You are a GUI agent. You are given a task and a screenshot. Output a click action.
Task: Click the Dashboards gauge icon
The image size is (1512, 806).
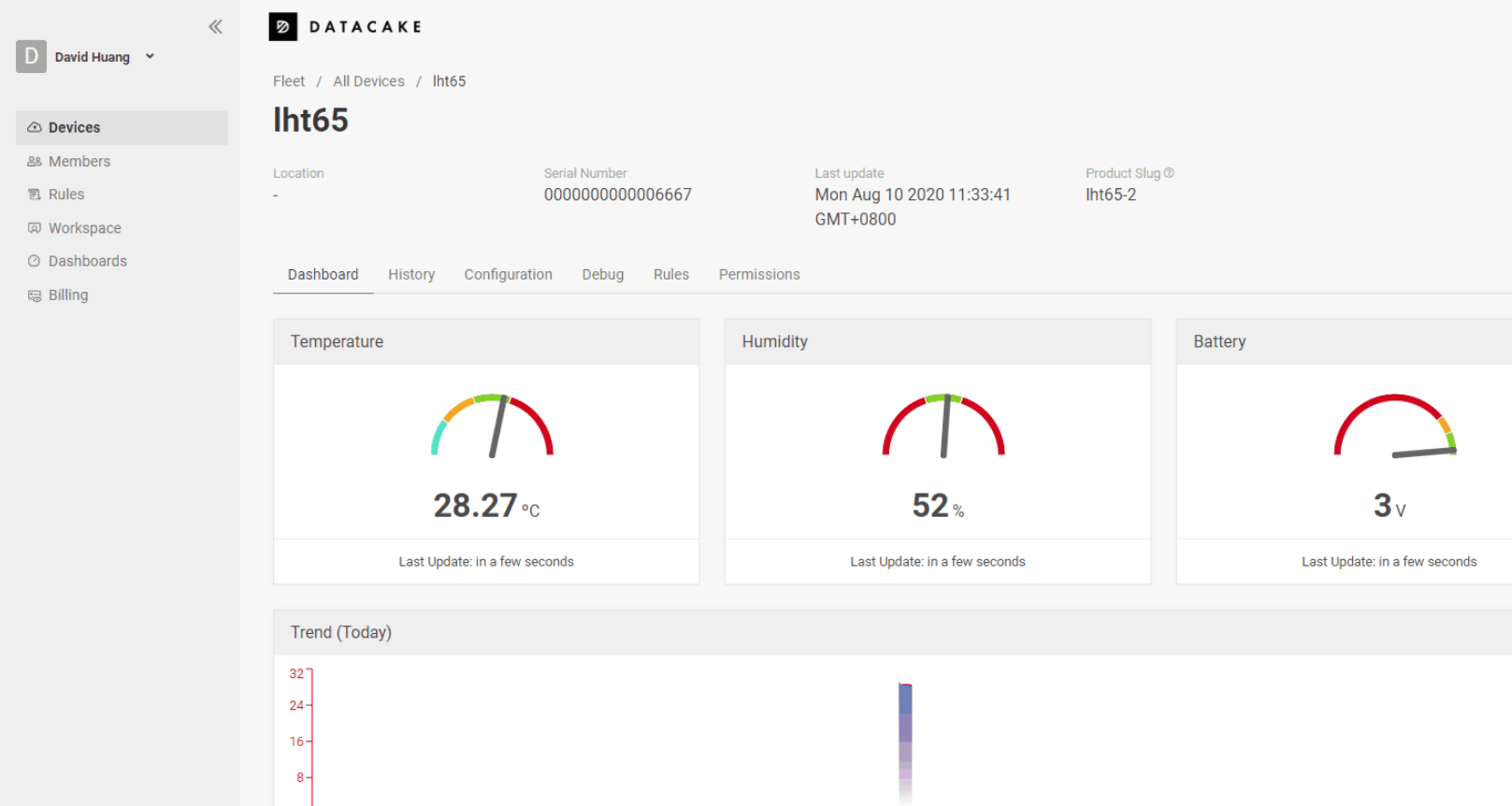point(35,261)
